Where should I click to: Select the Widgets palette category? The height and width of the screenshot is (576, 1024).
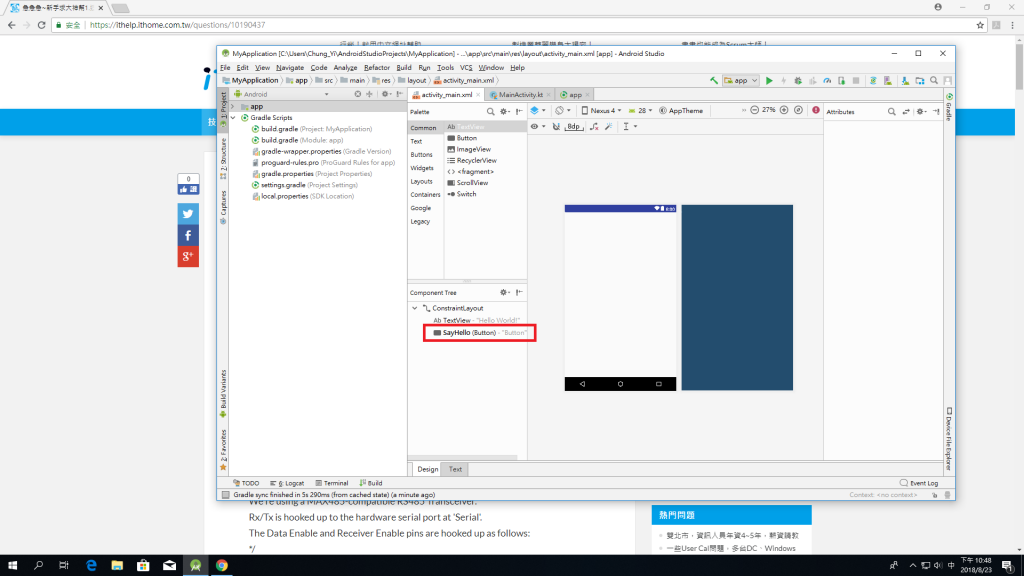422,168
